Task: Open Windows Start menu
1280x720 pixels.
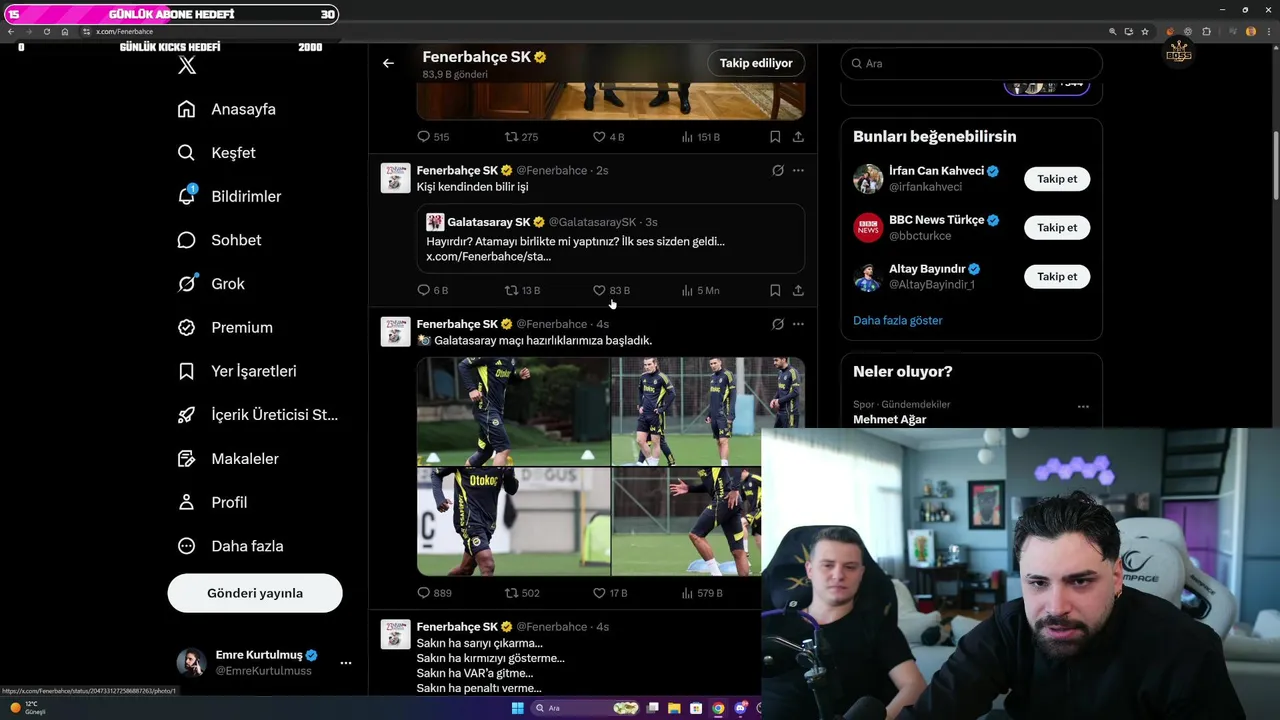Action: click(x=517, y=708)
